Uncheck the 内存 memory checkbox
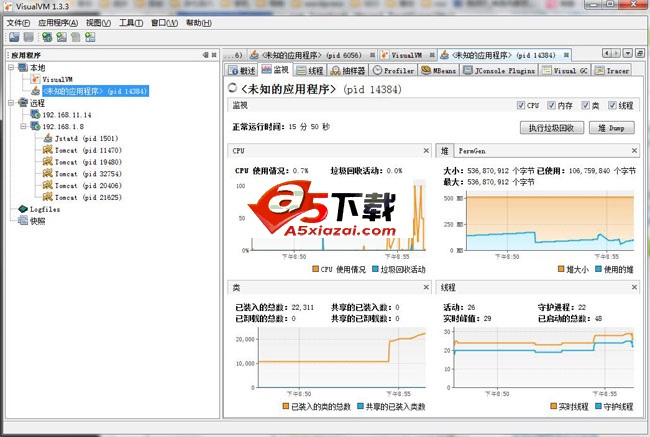650x437 pixels. tap(551, 105)
